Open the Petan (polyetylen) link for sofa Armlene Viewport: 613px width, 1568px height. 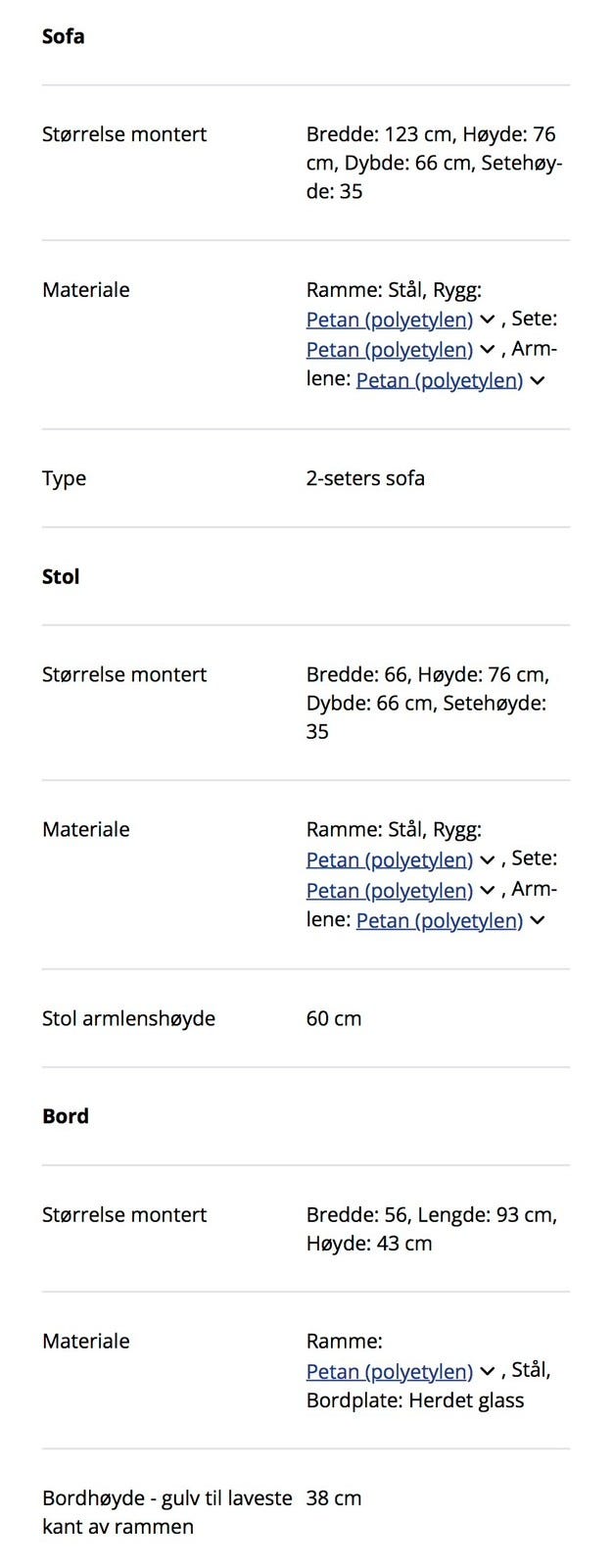(x=439, y=380)
